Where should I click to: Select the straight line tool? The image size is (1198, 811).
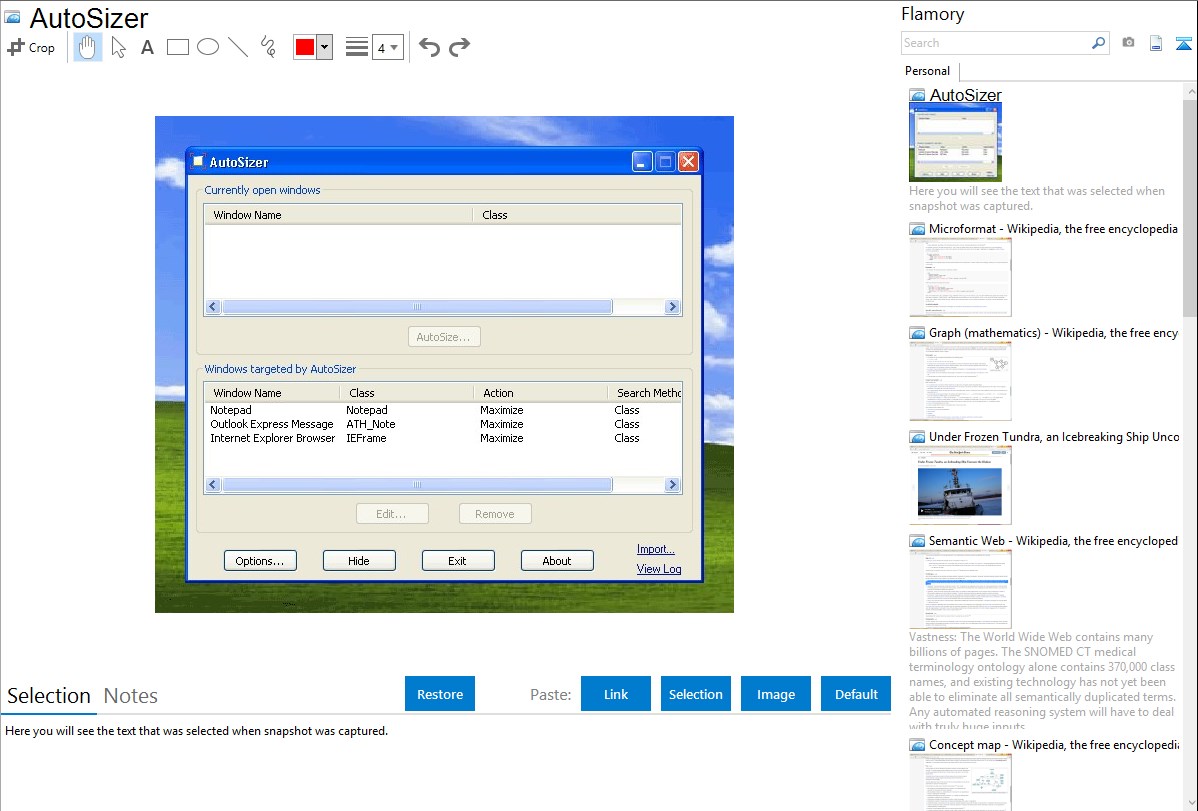point(238,47)
